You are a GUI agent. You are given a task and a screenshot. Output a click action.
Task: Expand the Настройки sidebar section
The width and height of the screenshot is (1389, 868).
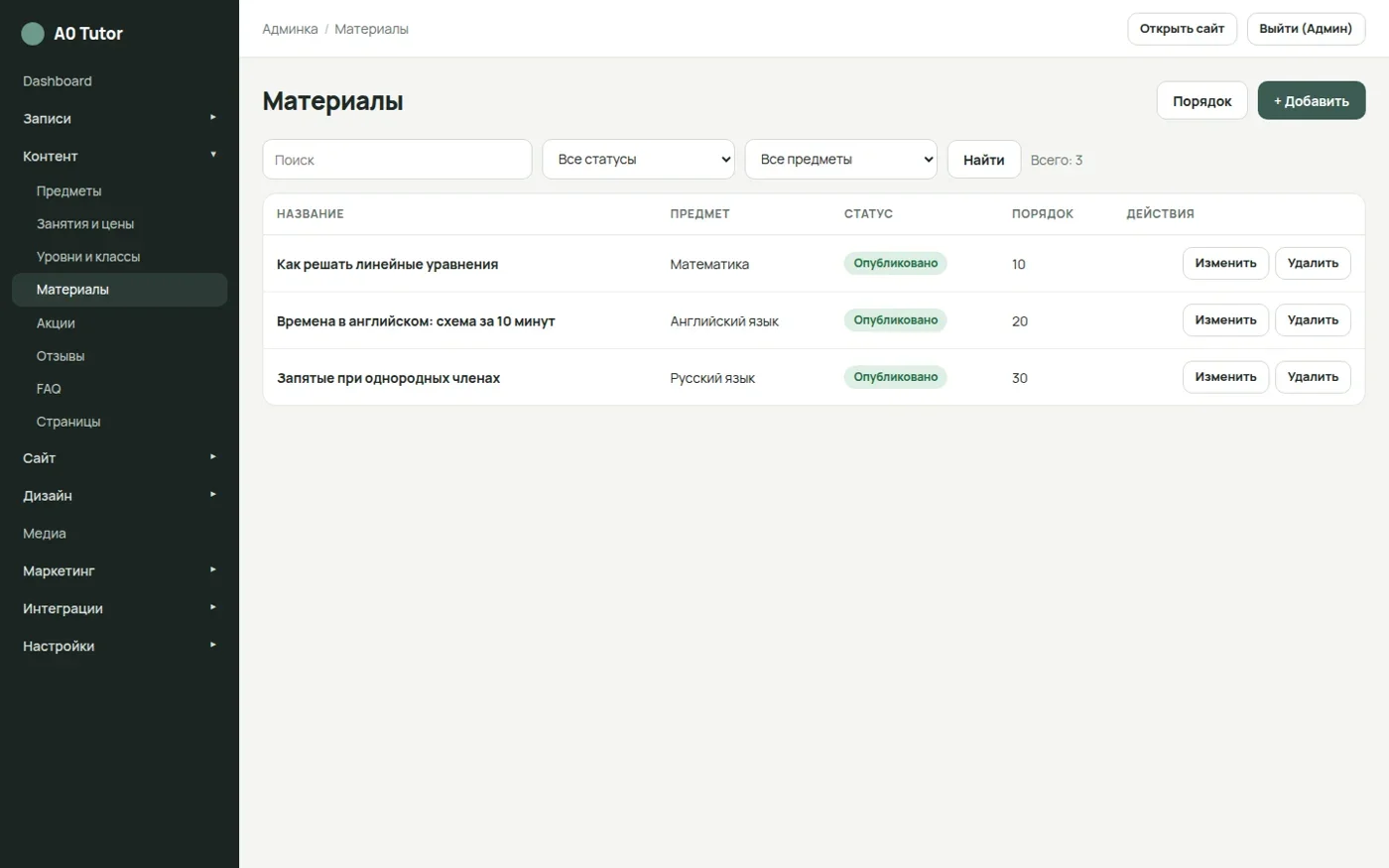(x=119, y=646)
